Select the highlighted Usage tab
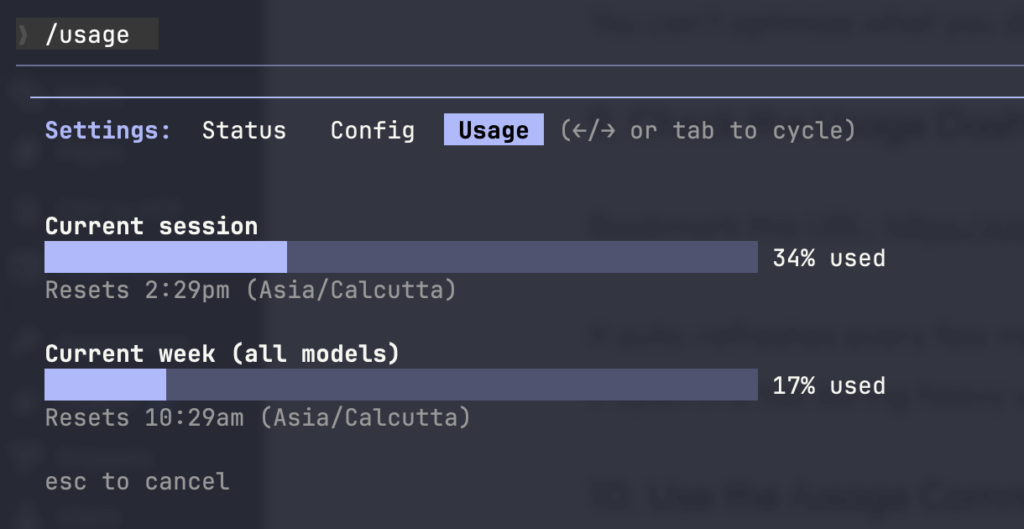 coord(493,130)
